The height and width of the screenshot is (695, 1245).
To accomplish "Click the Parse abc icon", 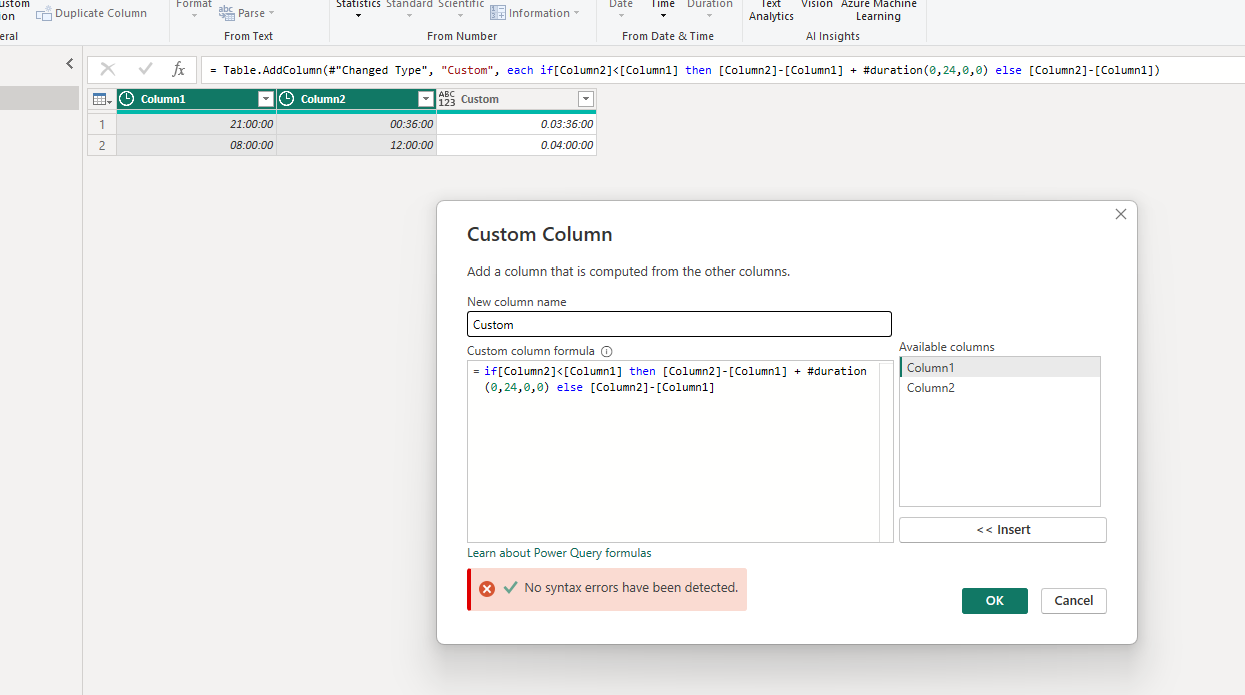I will point(226,13).
